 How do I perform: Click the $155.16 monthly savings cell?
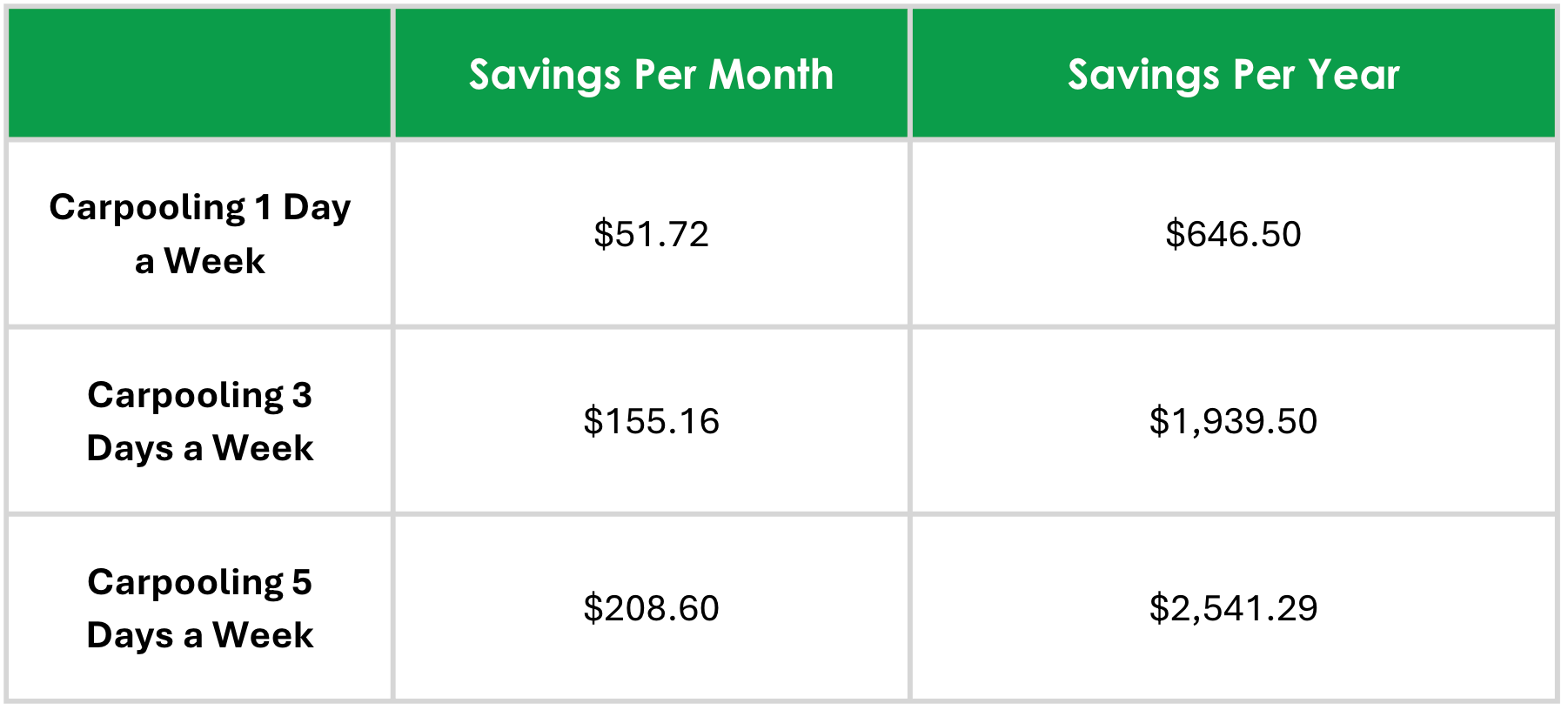651,421
